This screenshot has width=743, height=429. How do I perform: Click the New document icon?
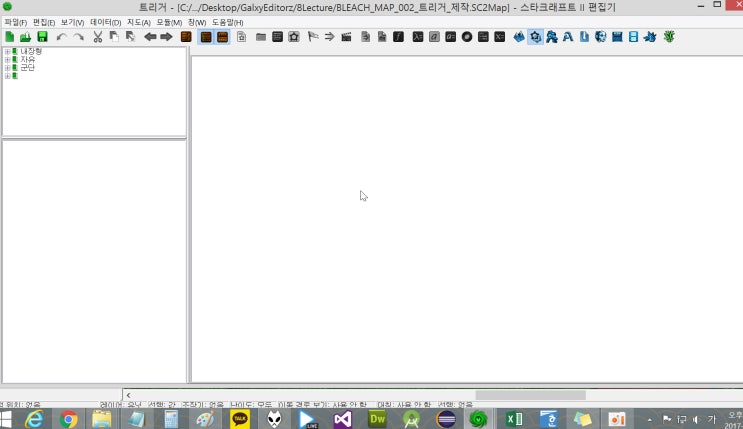pos(9,37)
